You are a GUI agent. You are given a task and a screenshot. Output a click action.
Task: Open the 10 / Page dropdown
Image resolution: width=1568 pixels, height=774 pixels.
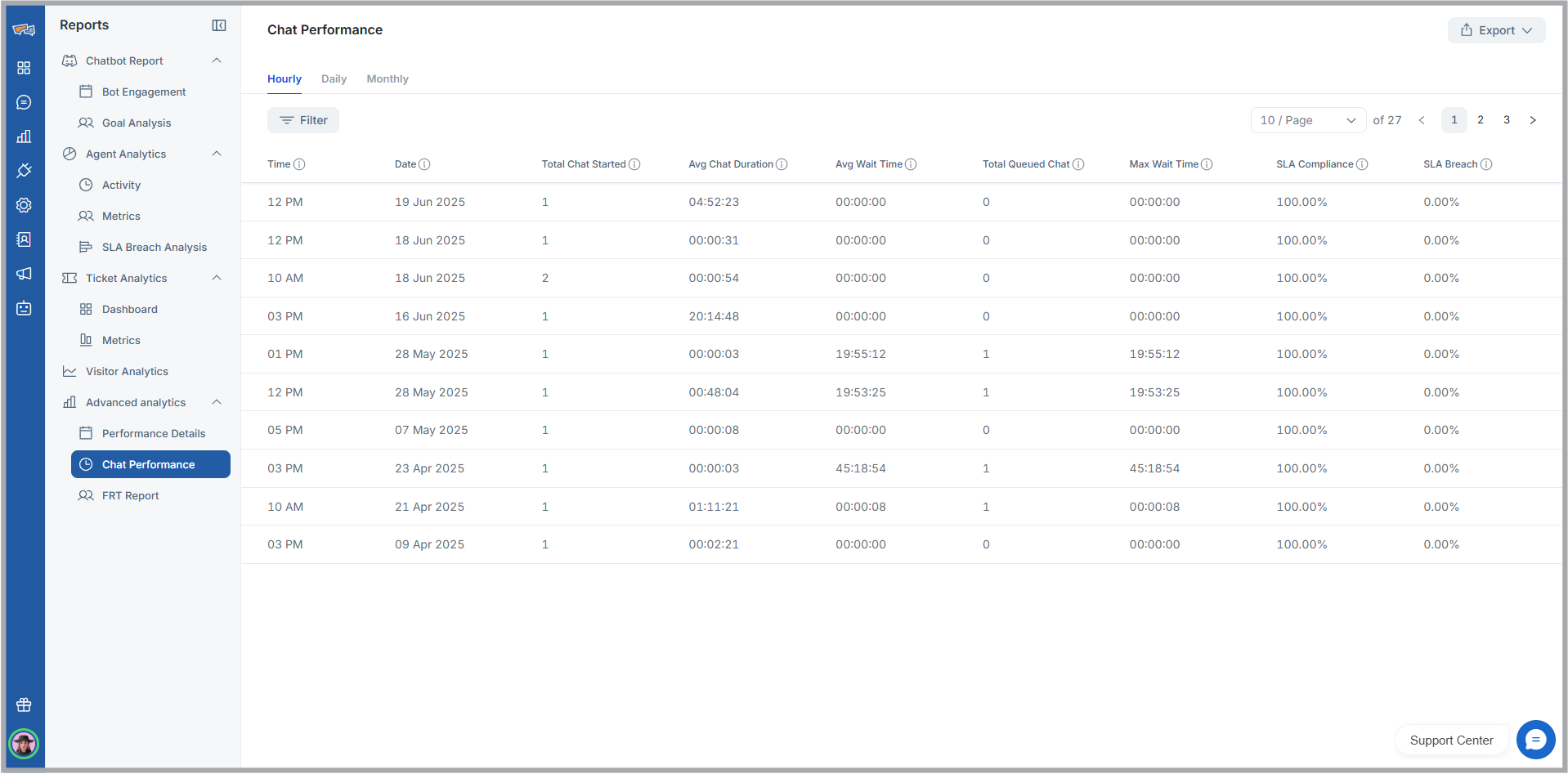1308,120
